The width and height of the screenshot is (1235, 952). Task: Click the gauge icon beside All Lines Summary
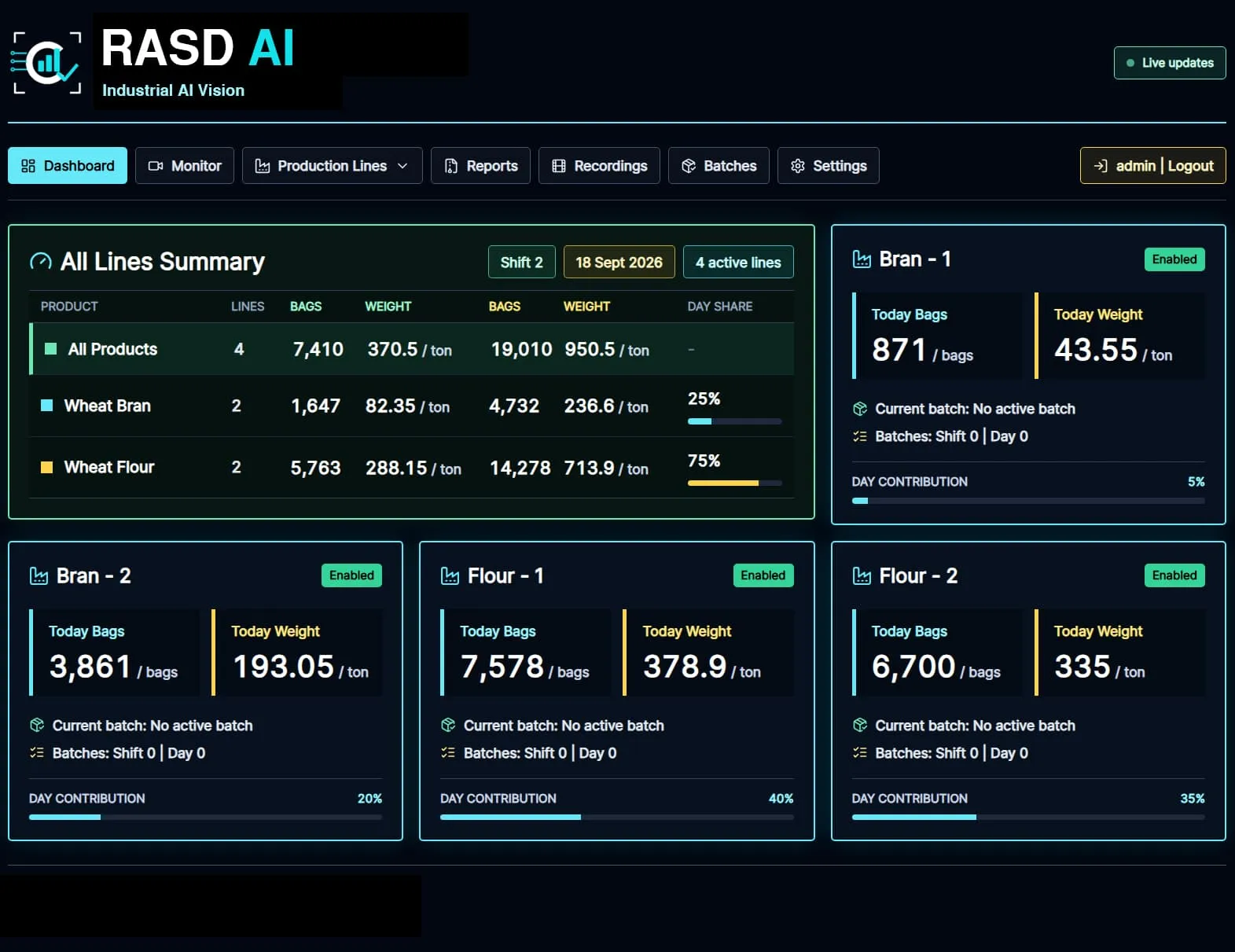(40, 262)
